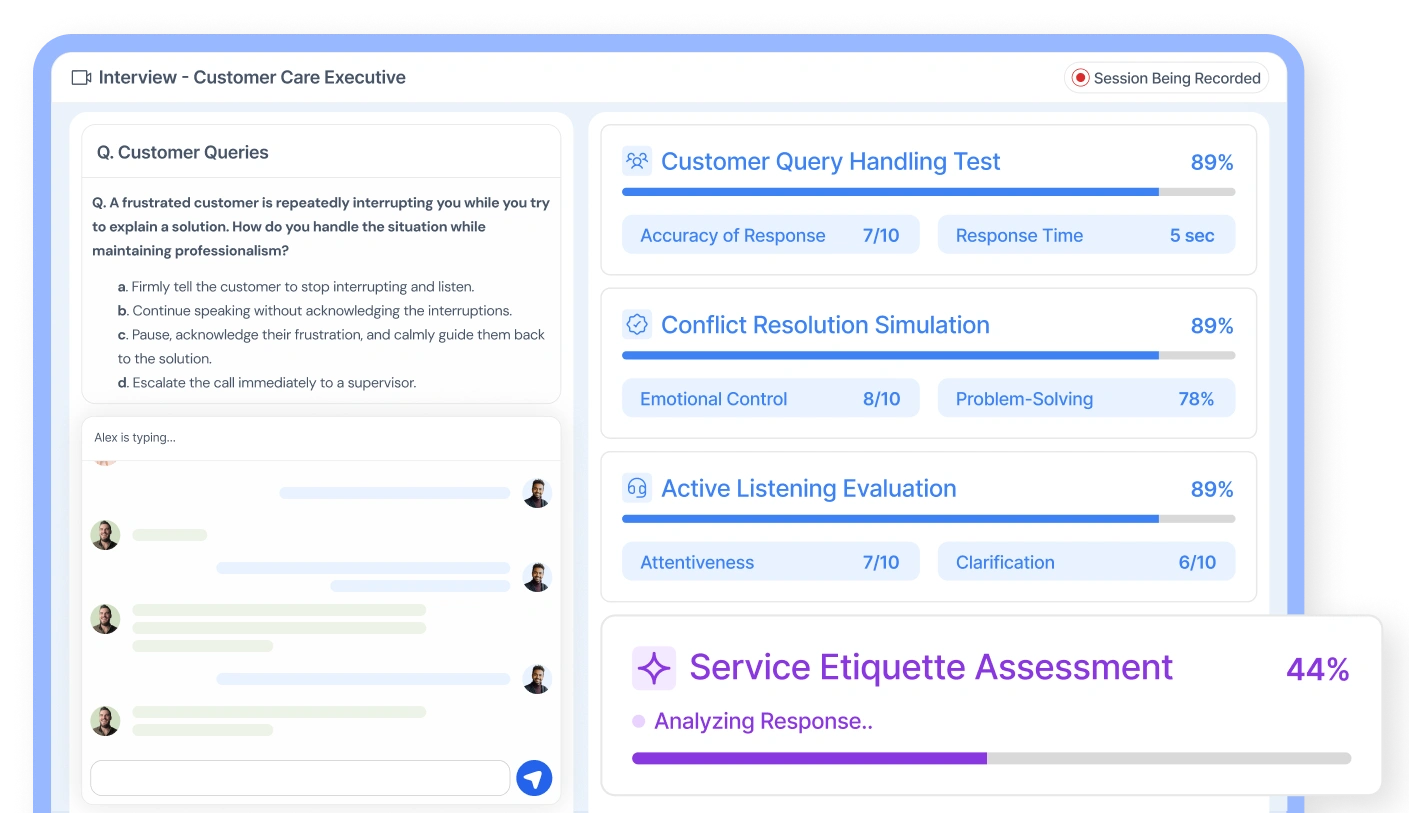Image resolution: width=1409 pixels, height=813 pixels.
Task: Click the Problem-Solving 78% chip
Action: coord(1086,399)
